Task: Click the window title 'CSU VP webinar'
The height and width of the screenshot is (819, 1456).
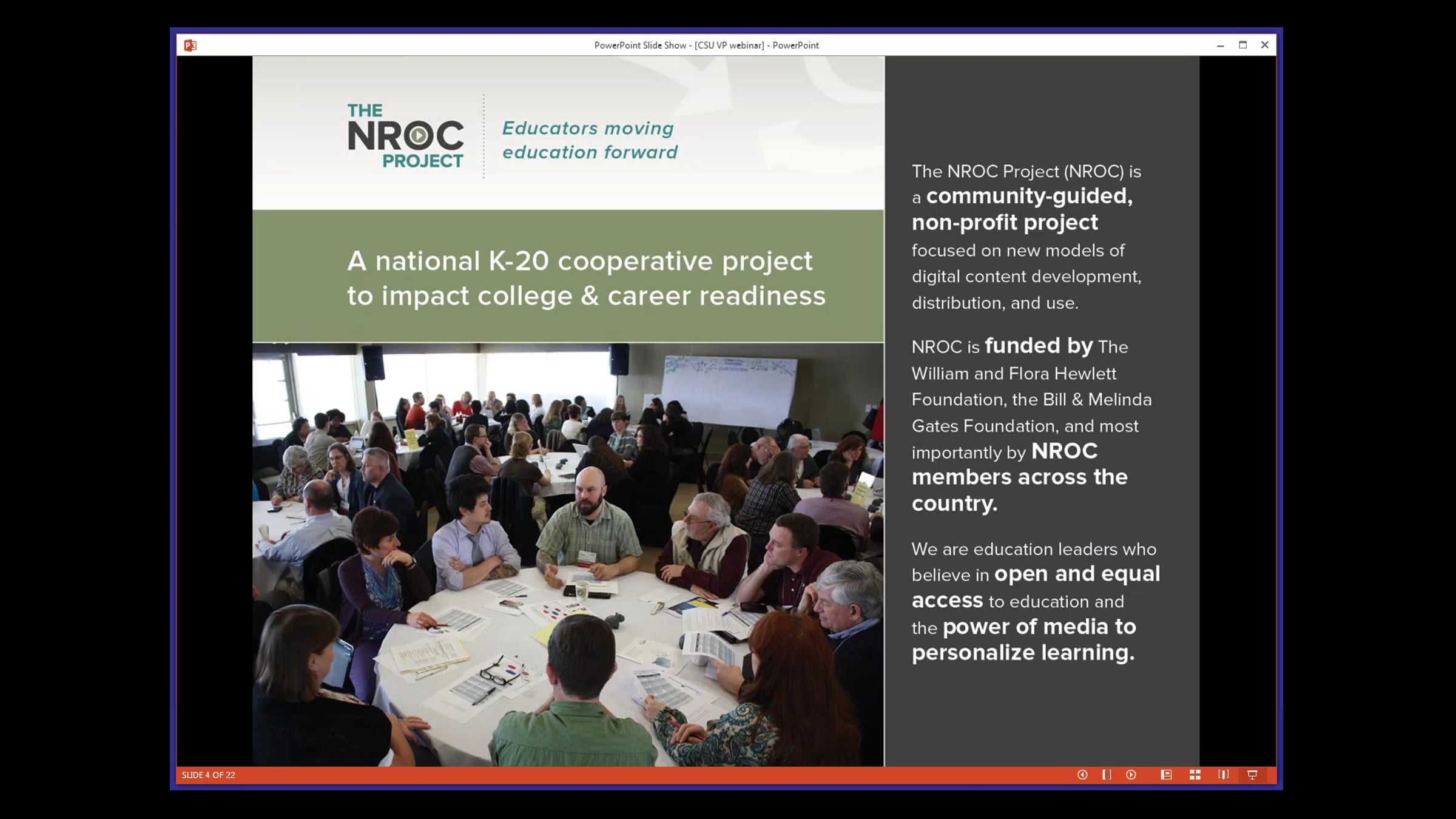Action: (729, 45)
